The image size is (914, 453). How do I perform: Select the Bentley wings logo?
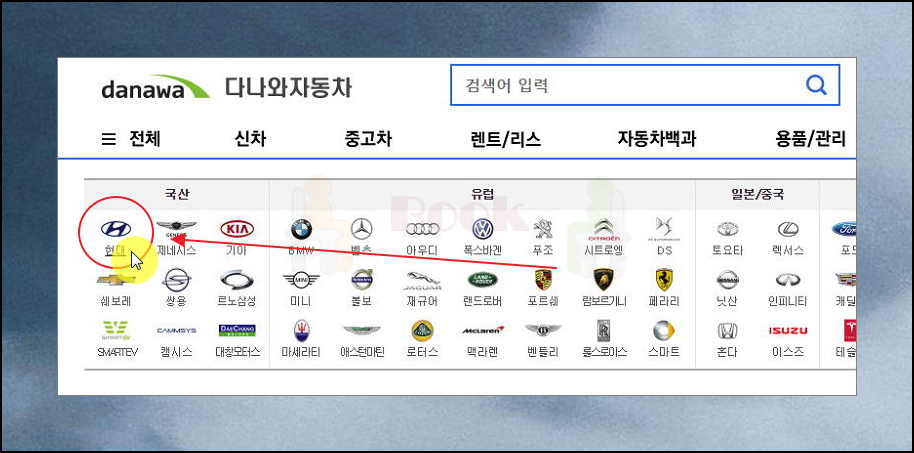[543, 331]
